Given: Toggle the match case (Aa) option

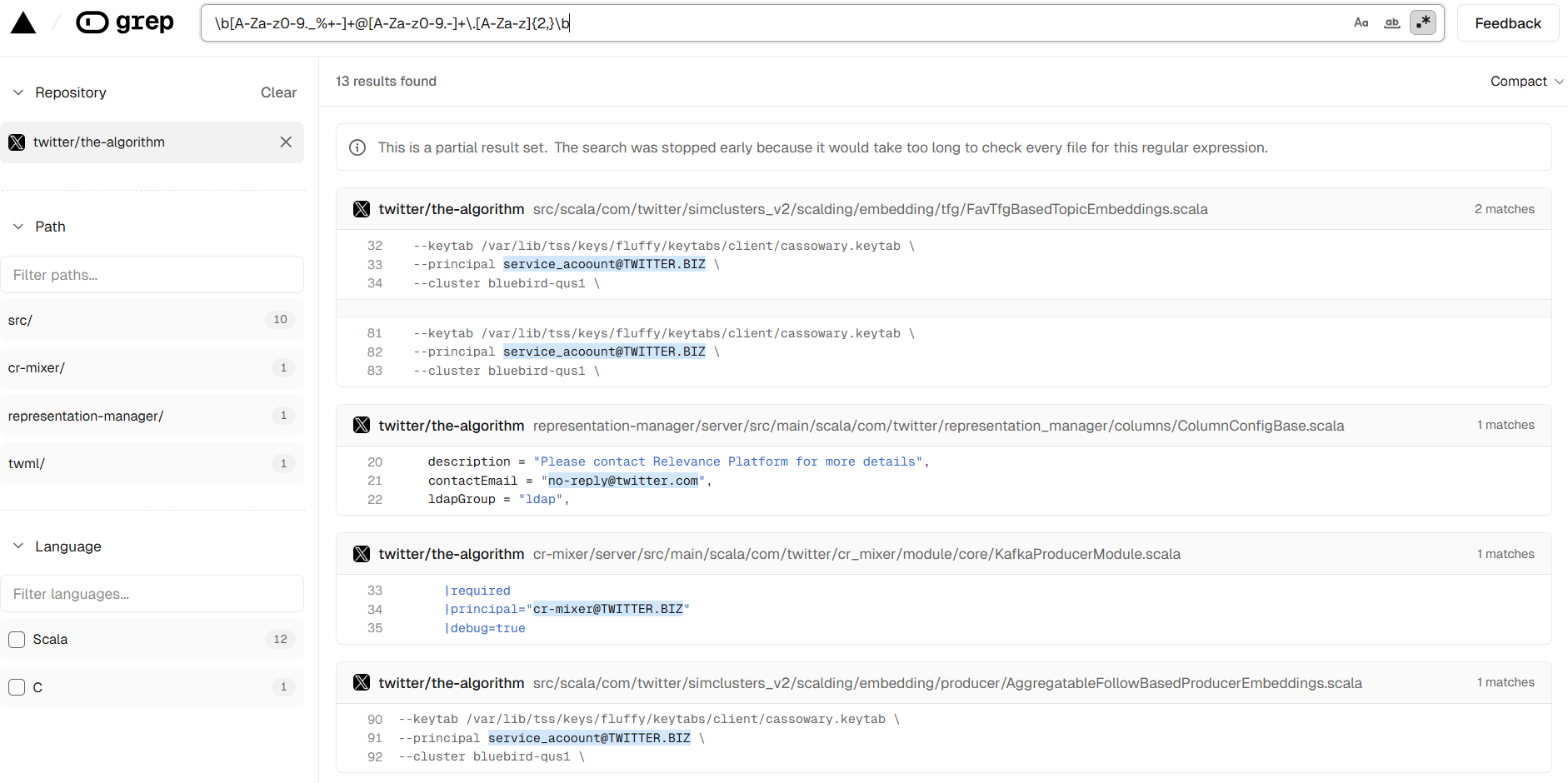Looking at the screenshot, I should coord(1361,22).
